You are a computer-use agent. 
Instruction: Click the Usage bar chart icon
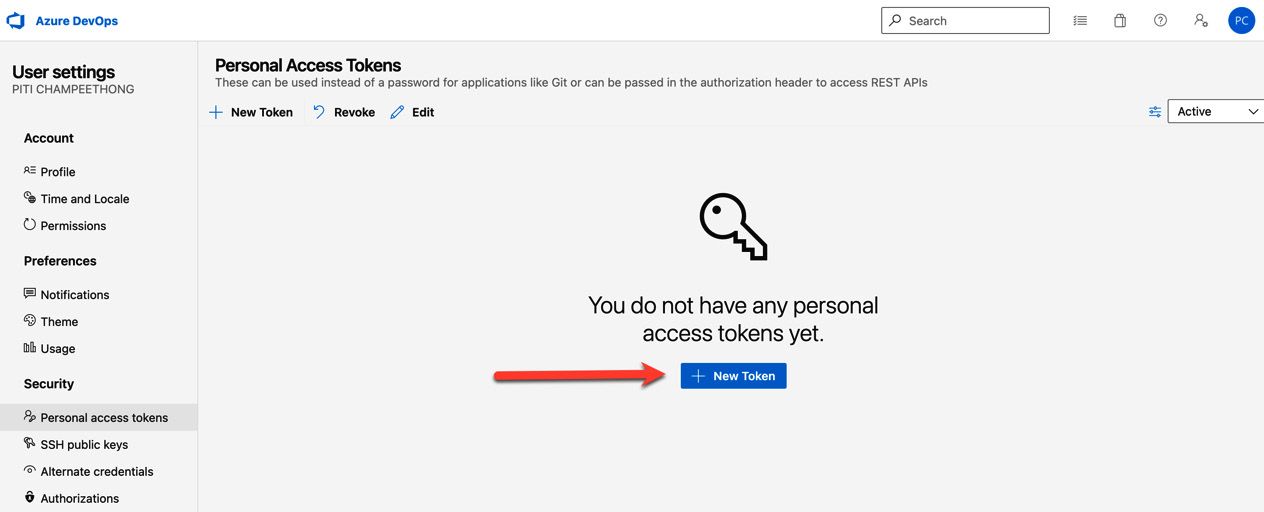[30, 348]
